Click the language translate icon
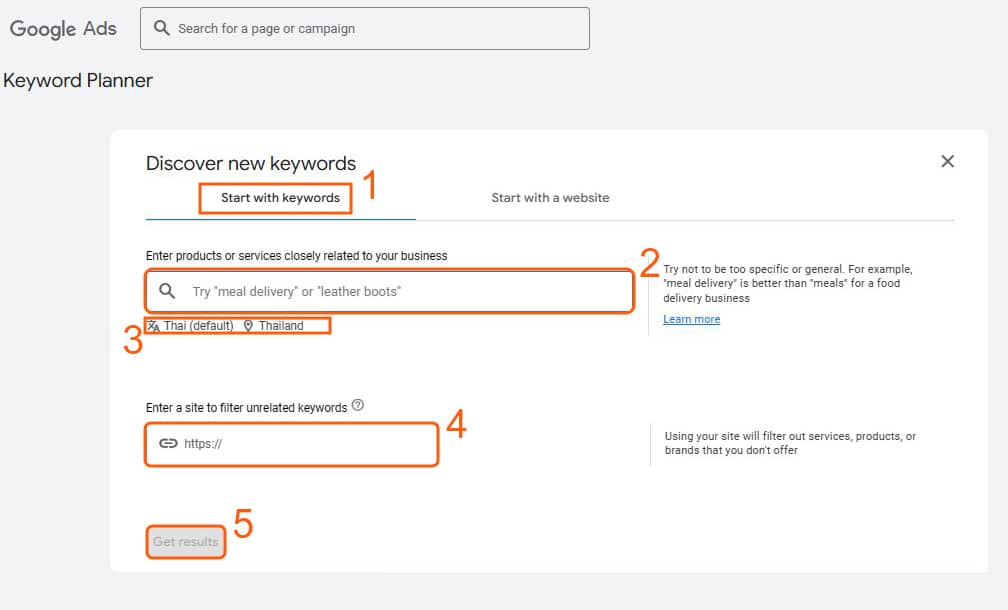The height and width of the screenshot is (610, 1008). coord(154,326)
